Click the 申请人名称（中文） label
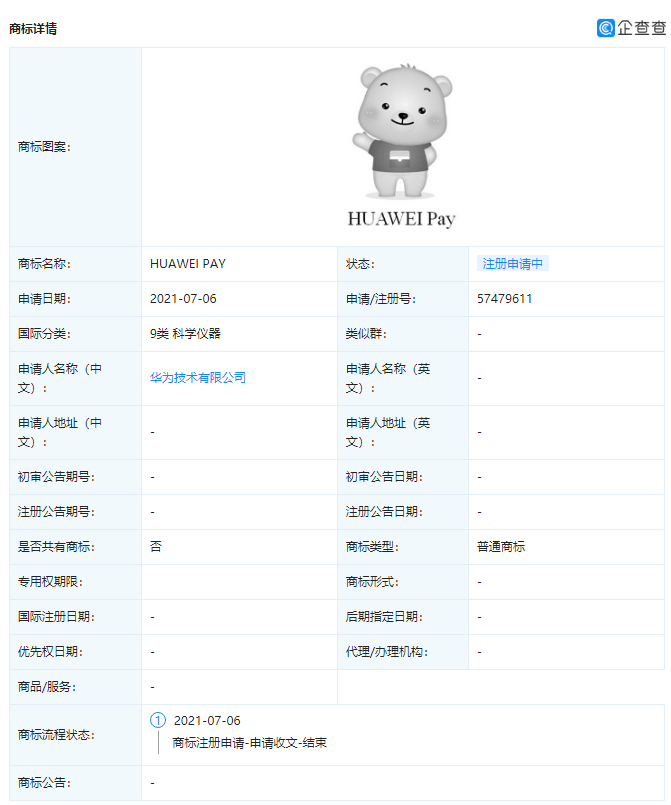The image size is (671, 805). pos(60,378)
